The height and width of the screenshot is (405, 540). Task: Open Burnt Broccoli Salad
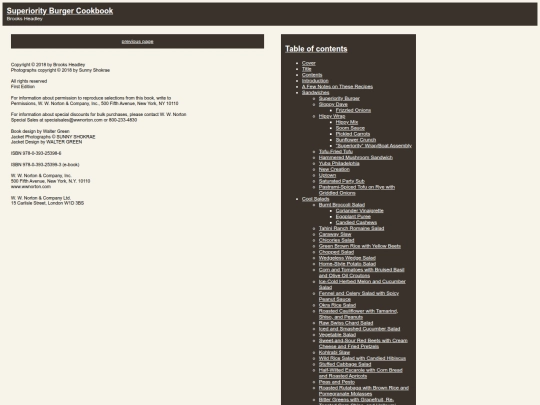pyautogui.click(x=342, y=205)
